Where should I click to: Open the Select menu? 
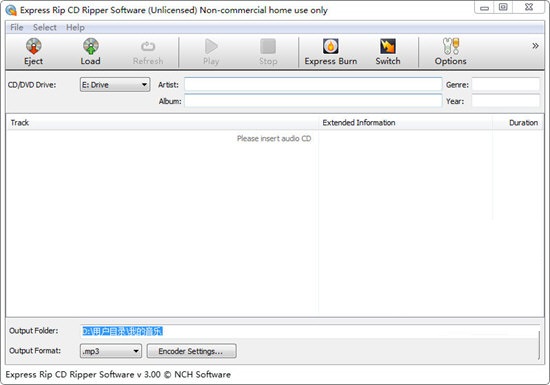click(45, 27)
